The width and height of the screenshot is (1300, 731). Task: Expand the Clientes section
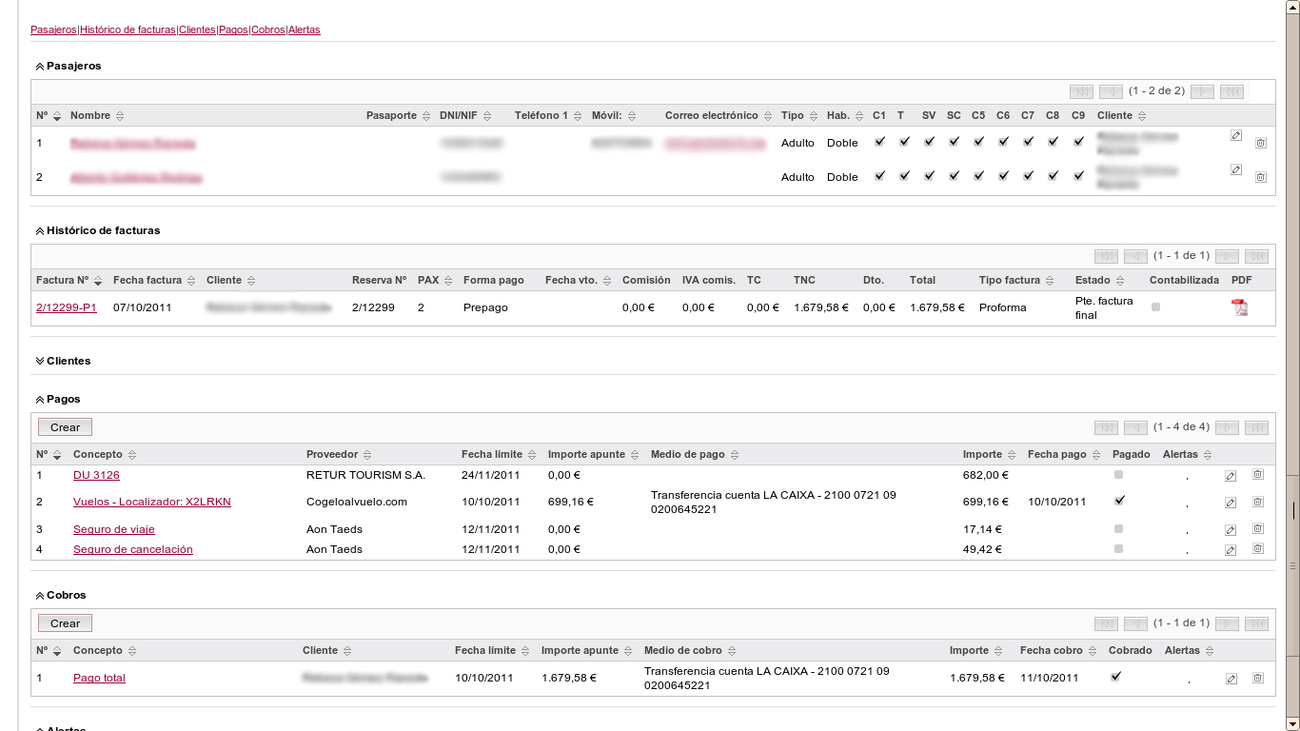(38, 360)
